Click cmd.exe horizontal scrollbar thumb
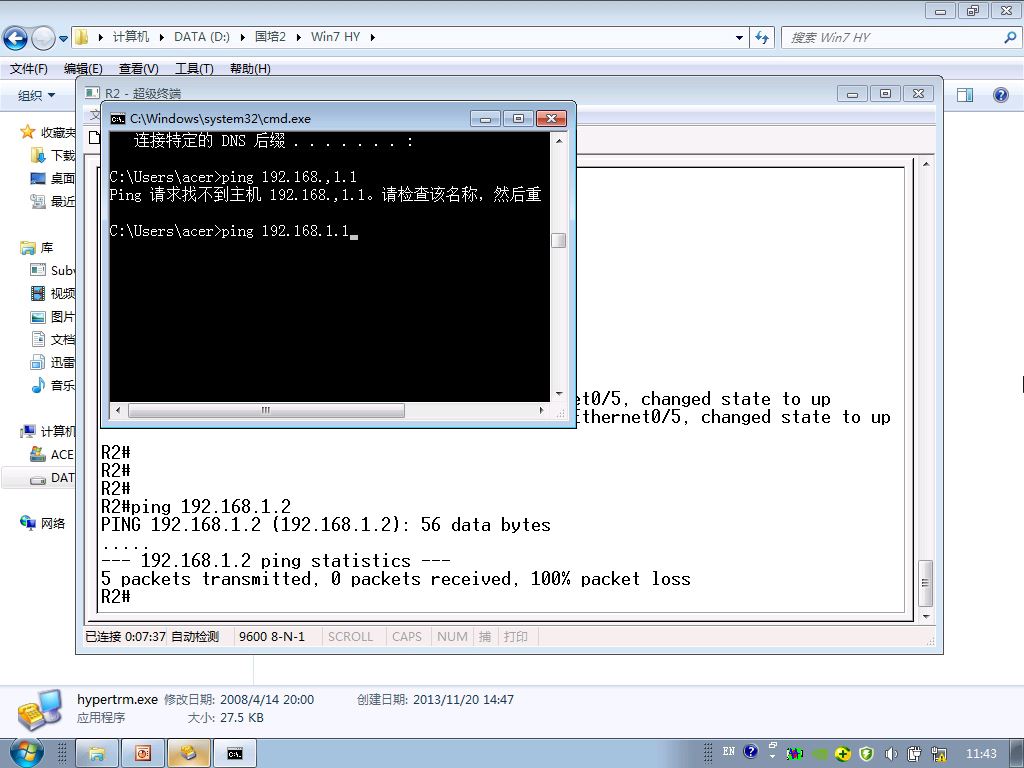 pos(266,410)
